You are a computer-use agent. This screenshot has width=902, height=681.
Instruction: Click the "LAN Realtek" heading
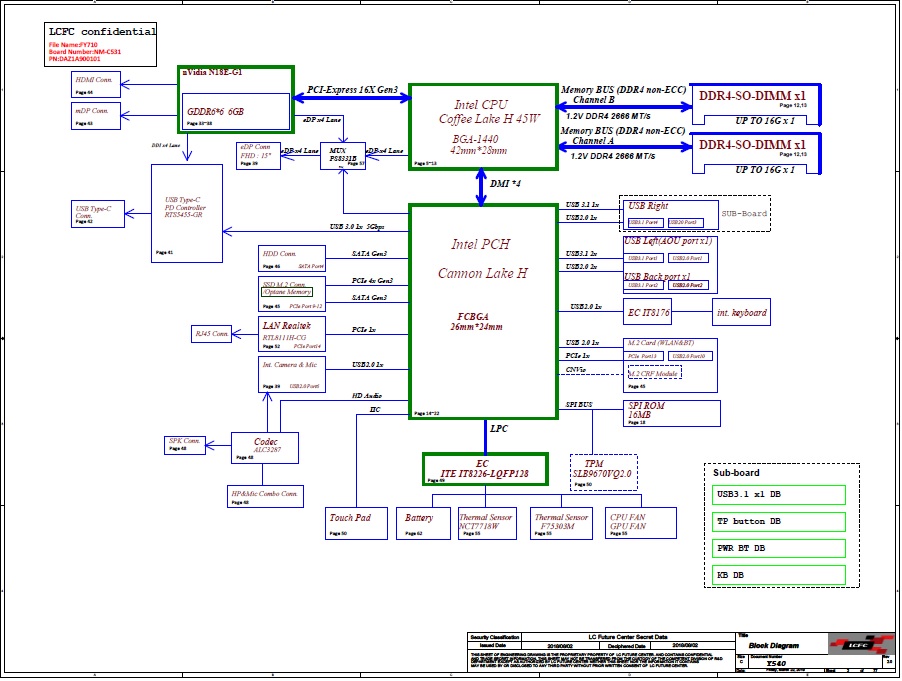pyautogui.click(x=286, y=326)
